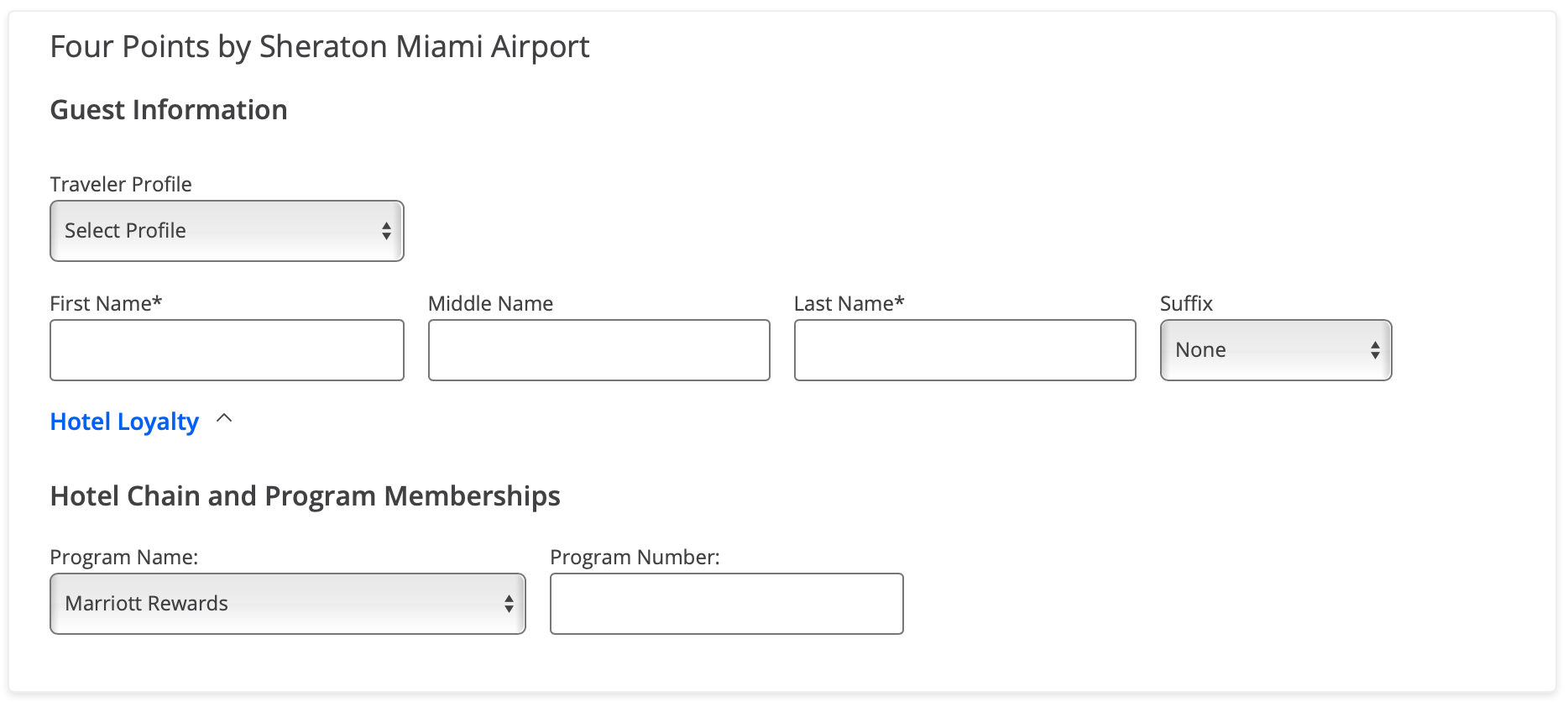Image resolution: width=1568 pixels, height=702 pixels.
Task: Select Marriott Rewards in Program Name
Action: click(x=288, y=603)
